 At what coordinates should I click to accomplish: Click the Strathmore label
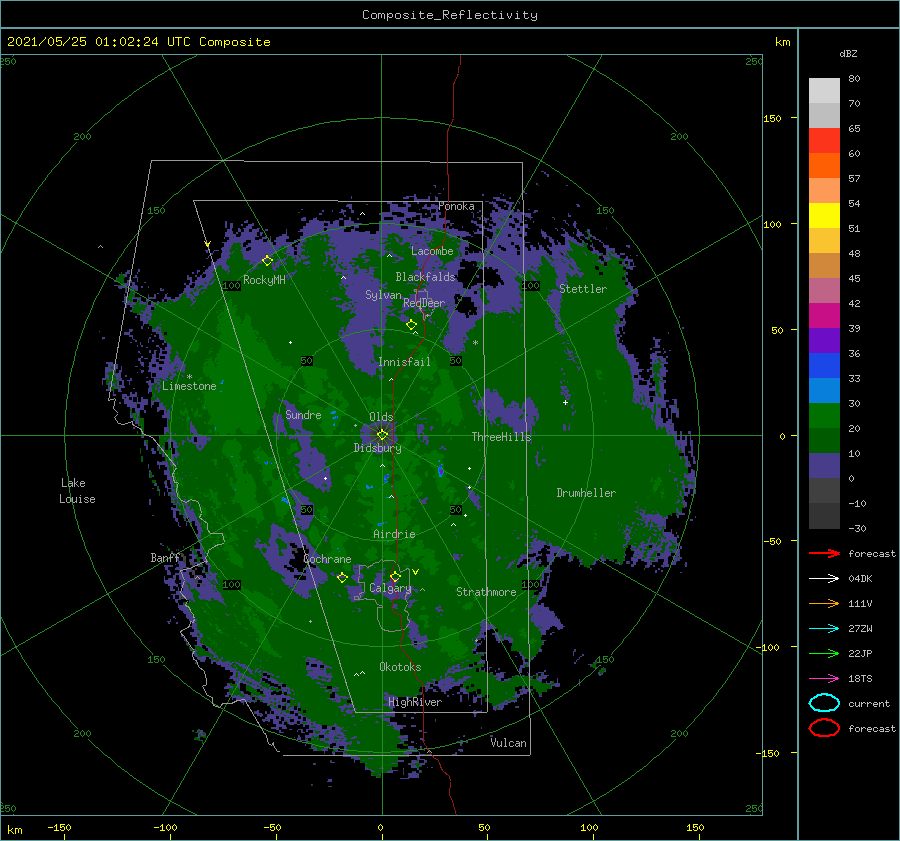coord(486,592)
